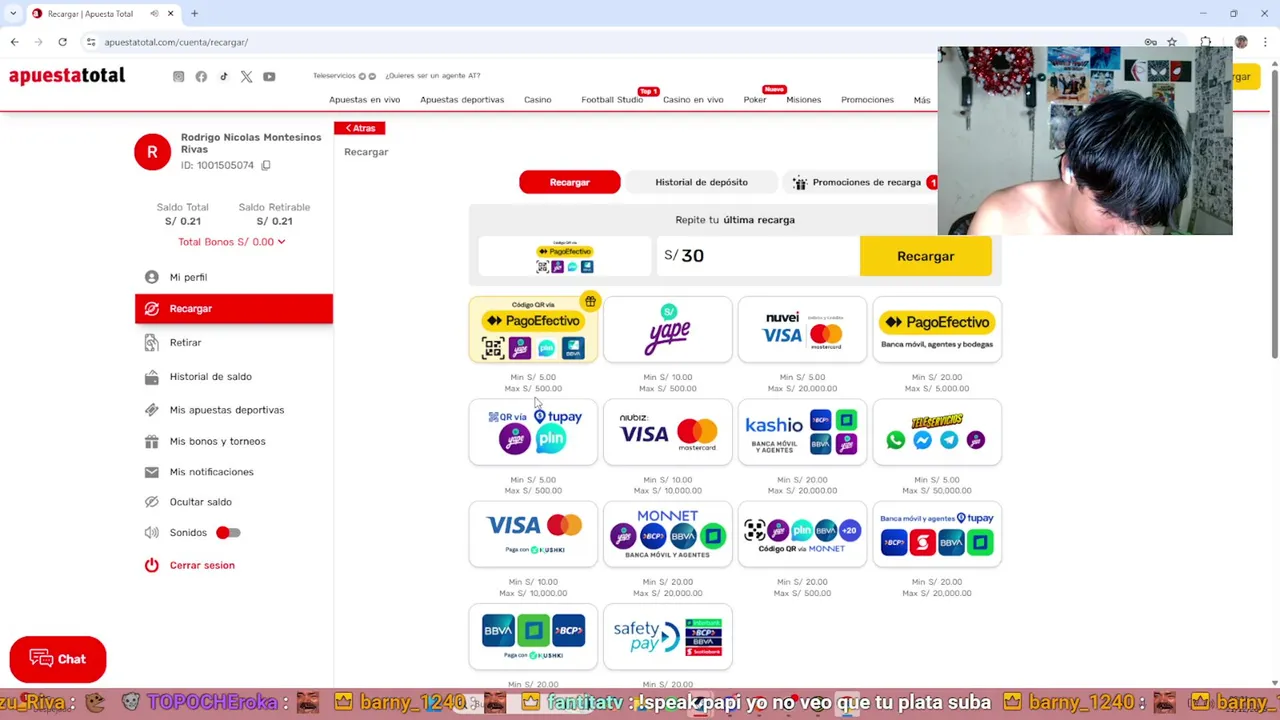Choose nubiz Visa Mastercard payment card
This screenshot has height=720, width=1280.
(x=668, y=432)
